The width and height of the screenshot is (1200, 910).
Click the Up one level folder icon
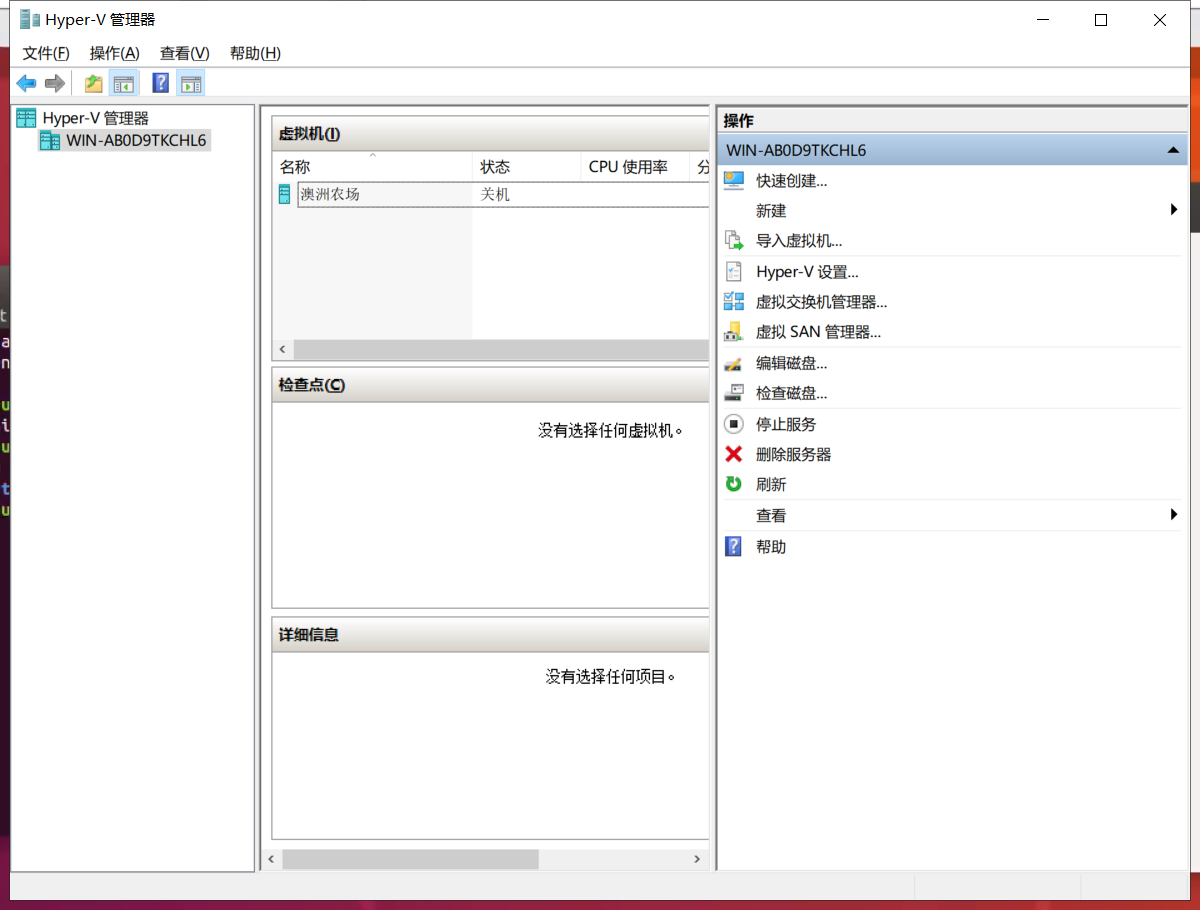coord(93,83)
